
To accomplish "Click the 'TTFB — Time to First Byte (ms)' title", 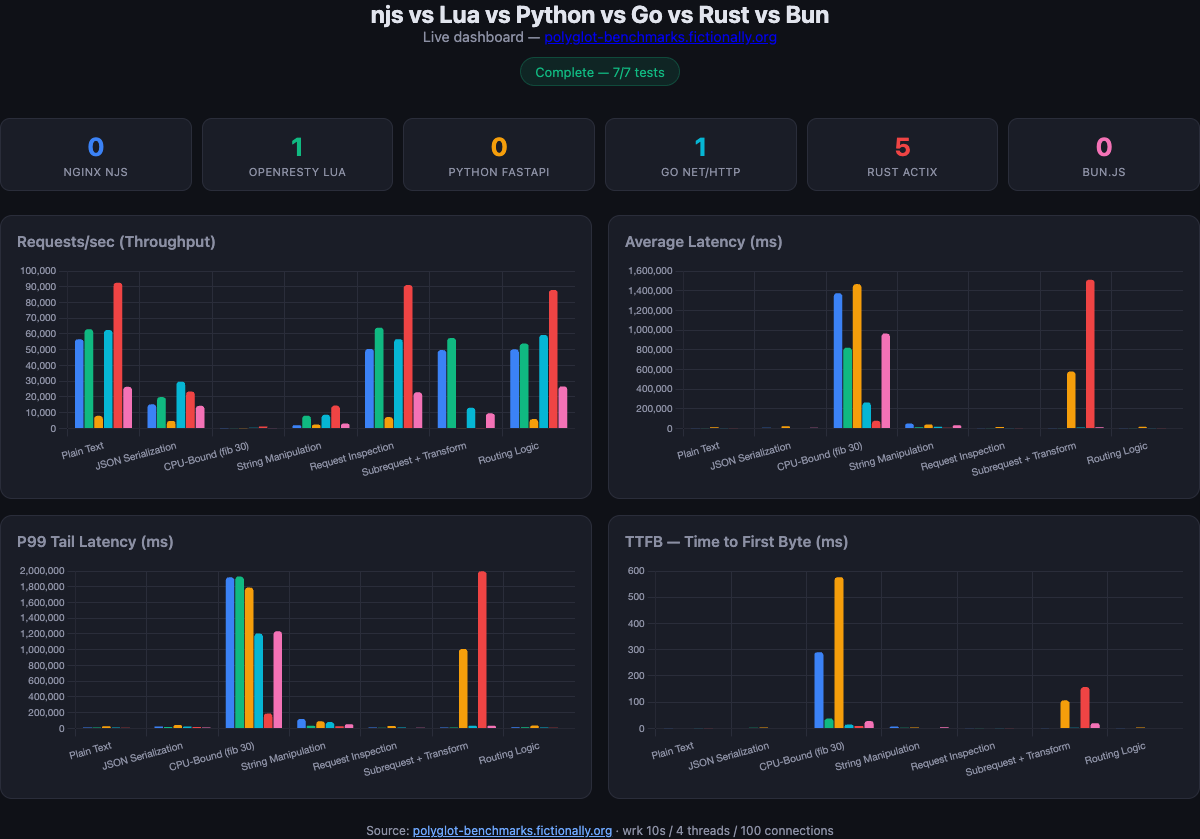I will [736, 541].
